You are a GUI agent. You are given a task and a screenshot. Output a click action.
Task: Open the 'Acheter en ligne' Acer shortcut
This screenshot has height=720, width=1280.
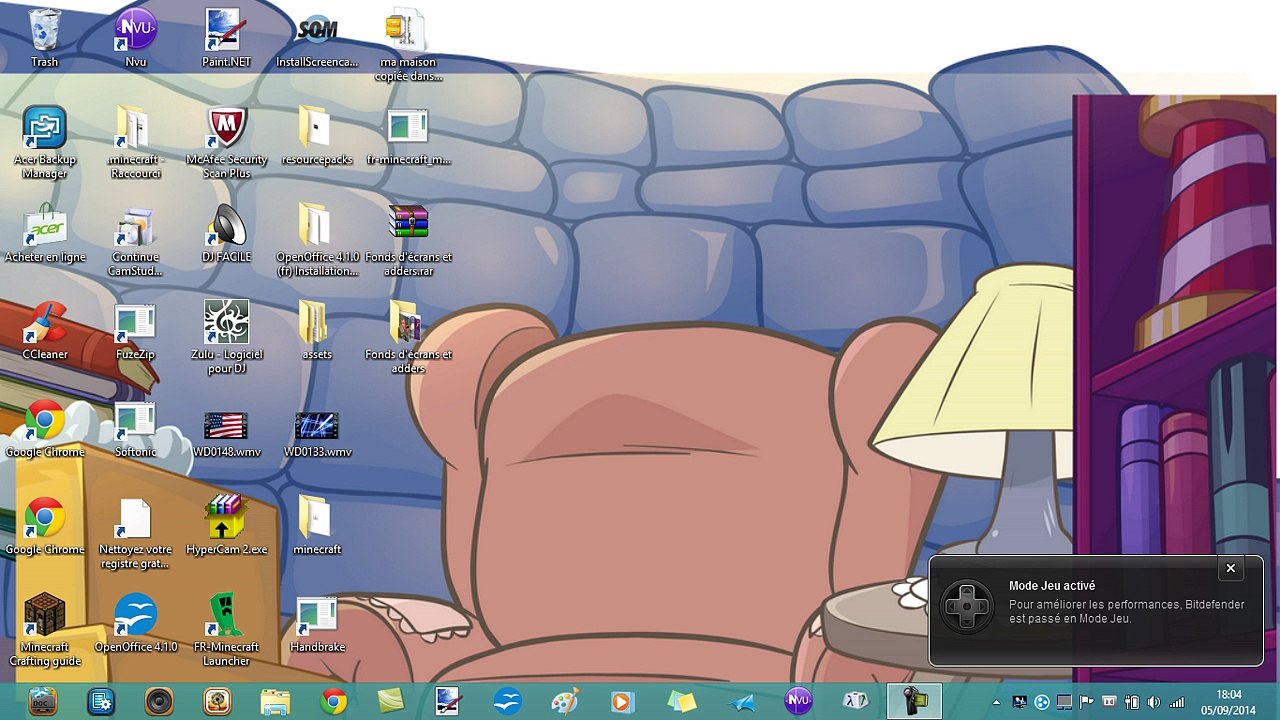coord(45,233)
